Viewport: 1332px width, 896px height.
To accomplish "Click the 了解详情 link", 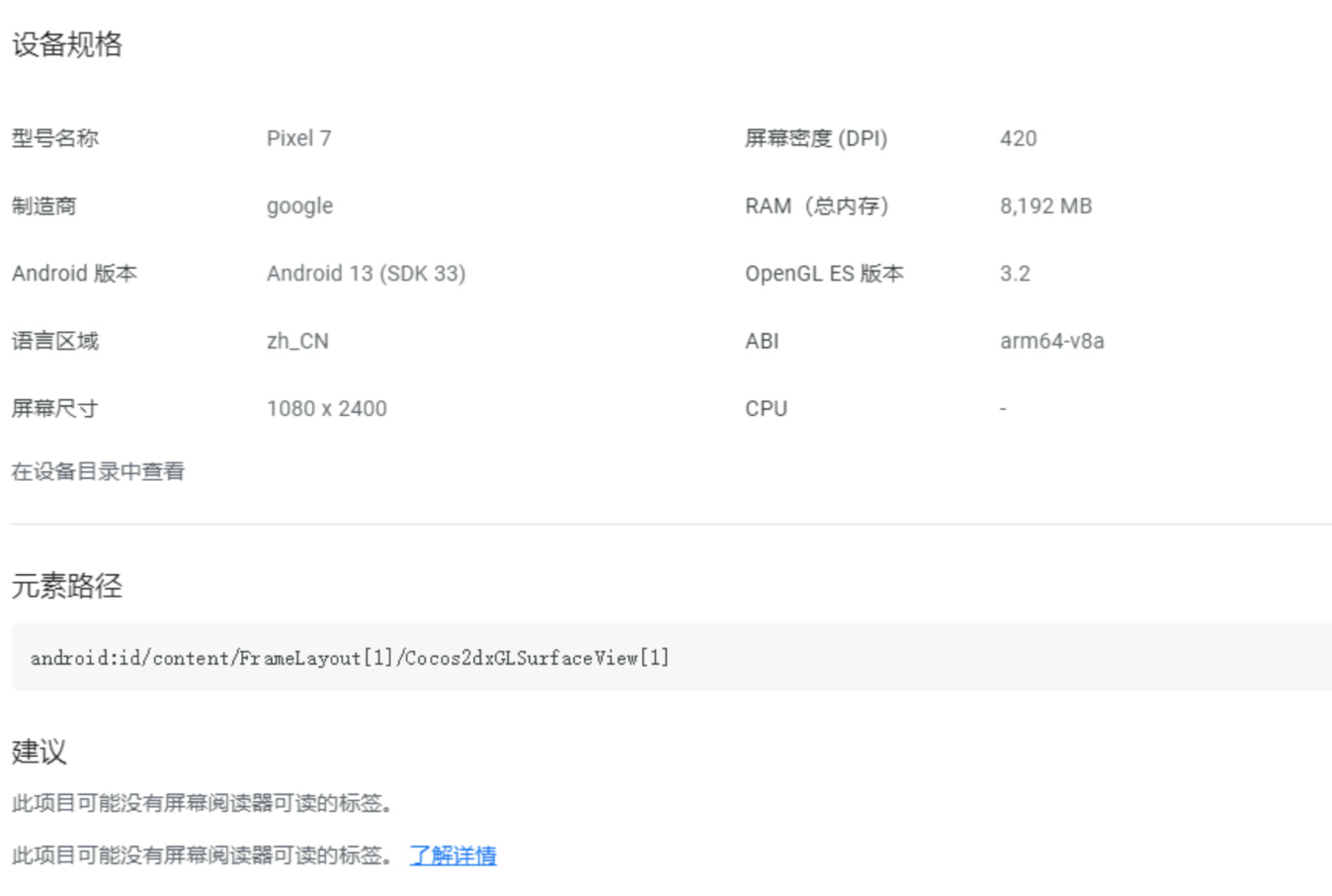I will [x=453, y=855].
